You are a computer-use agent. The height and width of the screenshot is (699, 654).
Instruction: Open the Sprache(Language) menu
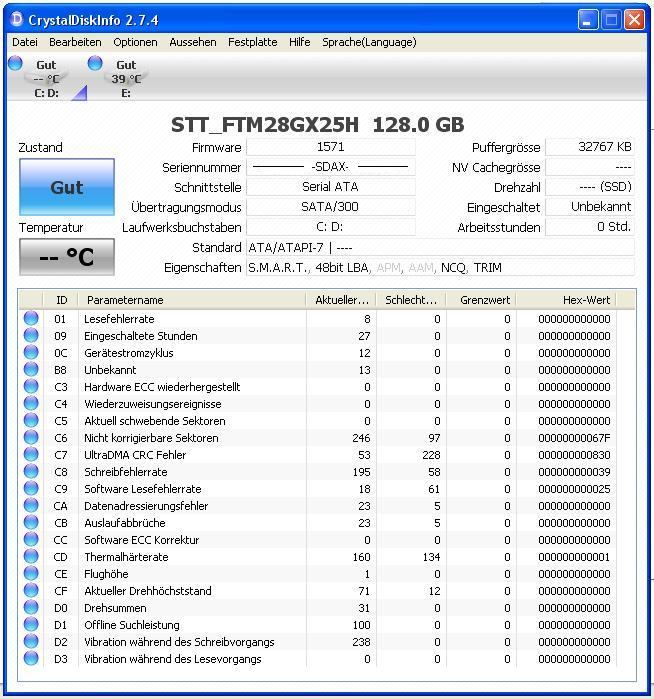click(x=369, y=42)
